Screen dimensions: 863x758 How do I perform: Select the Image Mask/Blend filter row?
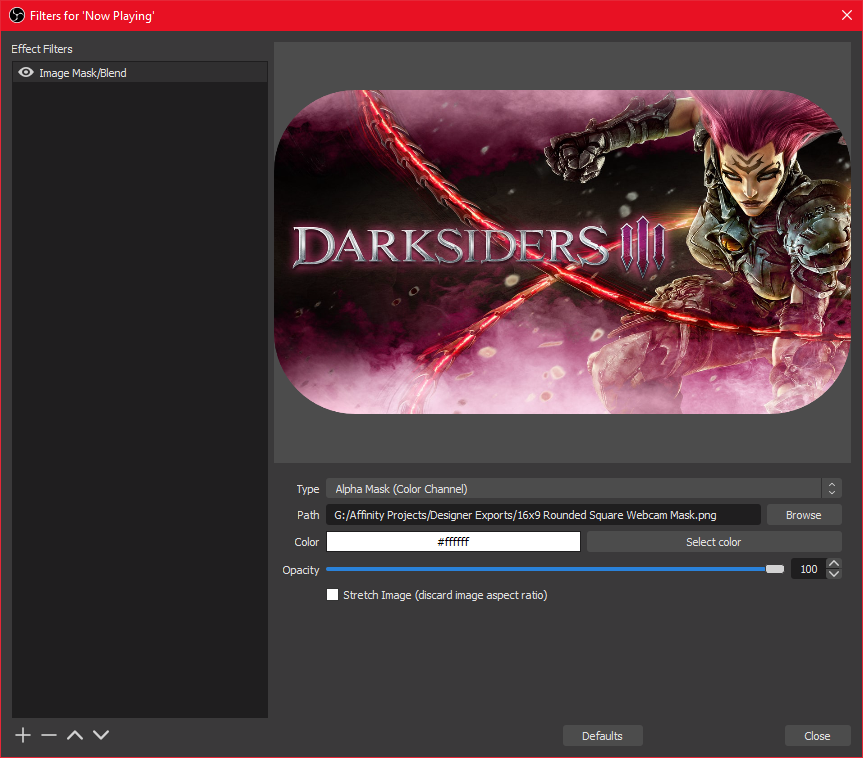[x=140, y=72]
